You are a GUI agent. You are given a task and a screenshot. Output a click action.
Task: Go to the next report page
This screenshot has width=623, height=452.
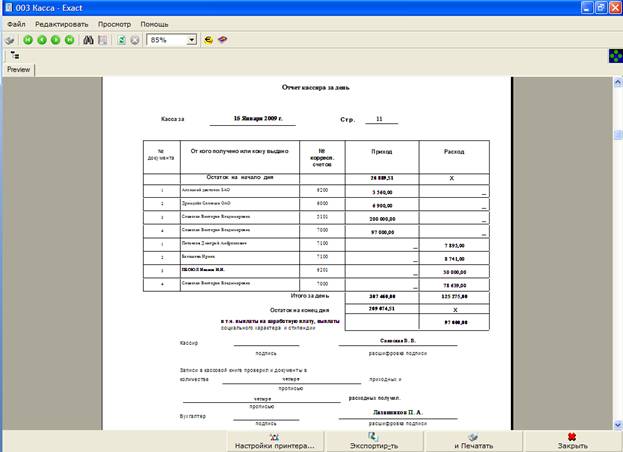(x=56, y=40)
